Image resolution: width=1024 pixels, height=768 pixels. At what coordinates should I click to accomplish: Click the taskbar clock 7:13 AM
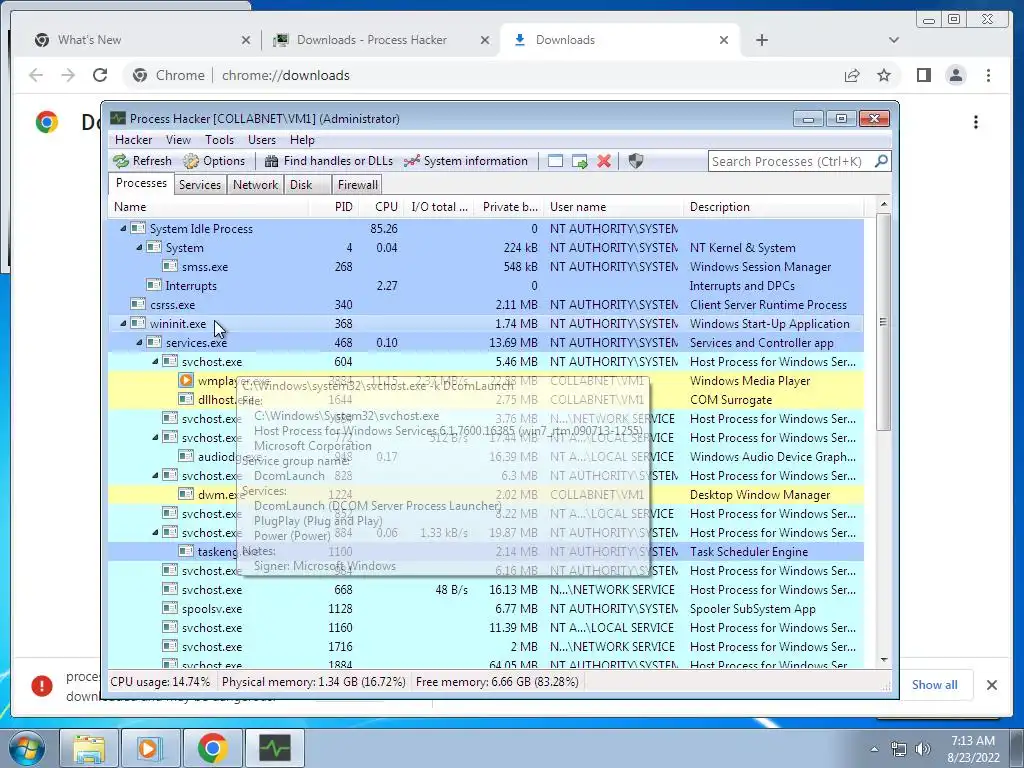pyautogui.click(x=972, y=741)
